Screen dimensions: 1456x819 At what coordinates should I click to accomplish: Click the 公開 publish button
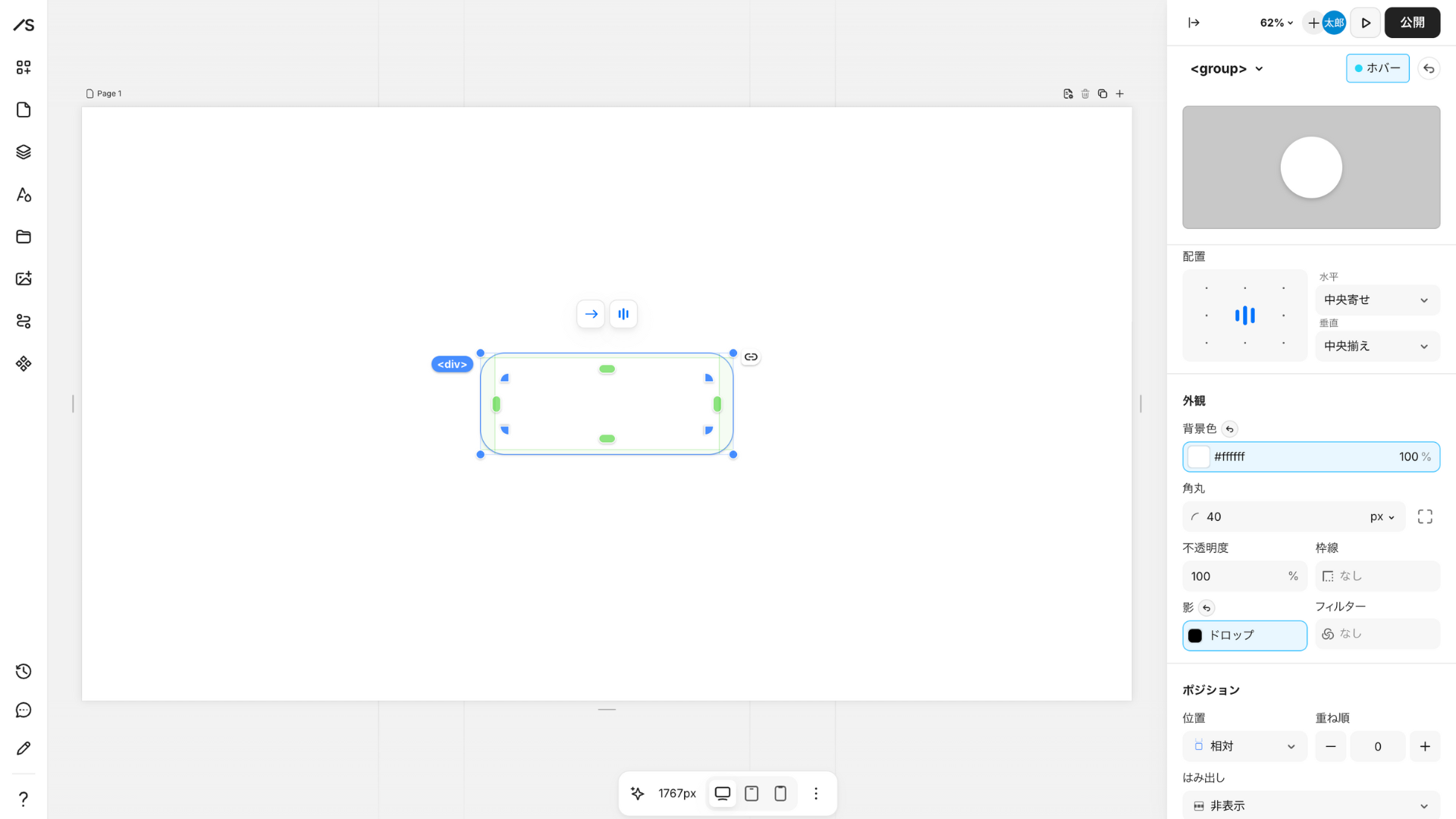click(1411, 23)
